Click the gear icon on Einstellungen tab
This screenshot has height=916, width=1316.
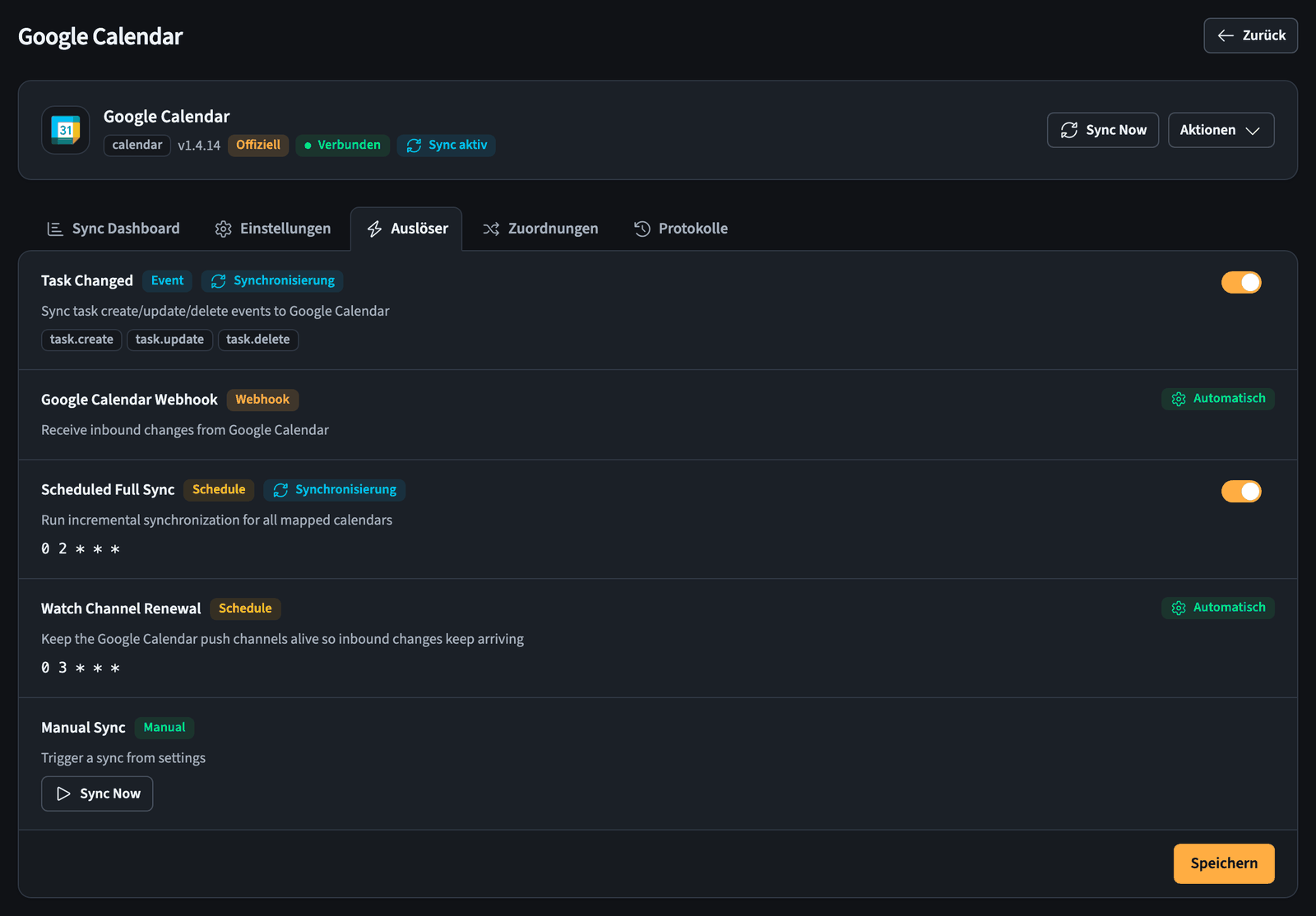pyautogui.click(x=223, y=229)
